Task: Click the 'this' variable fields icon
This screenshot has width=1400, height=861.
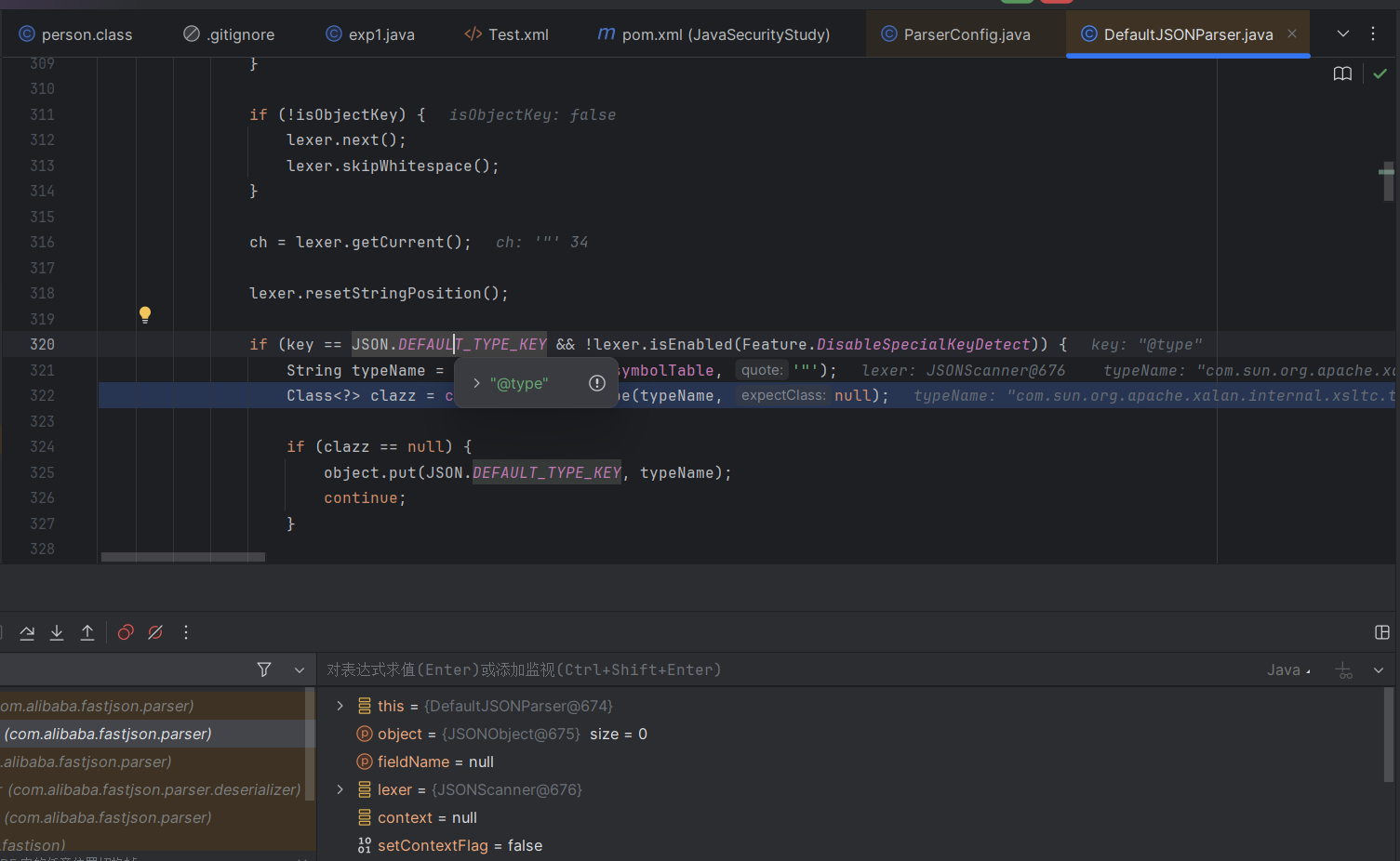Action: tap(365, 706)
